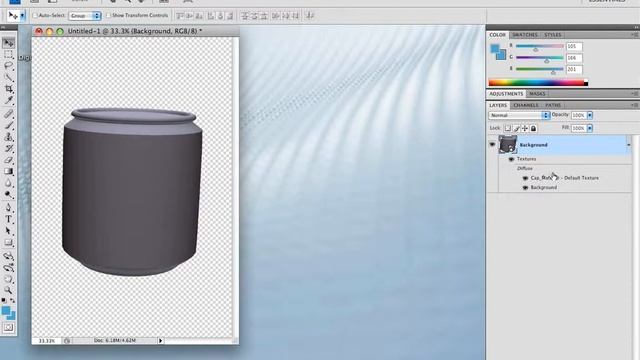The width and height of the screenshot is (640, 360).
Task: Select the Zoom tool
Action: click(x=8, y=290)
